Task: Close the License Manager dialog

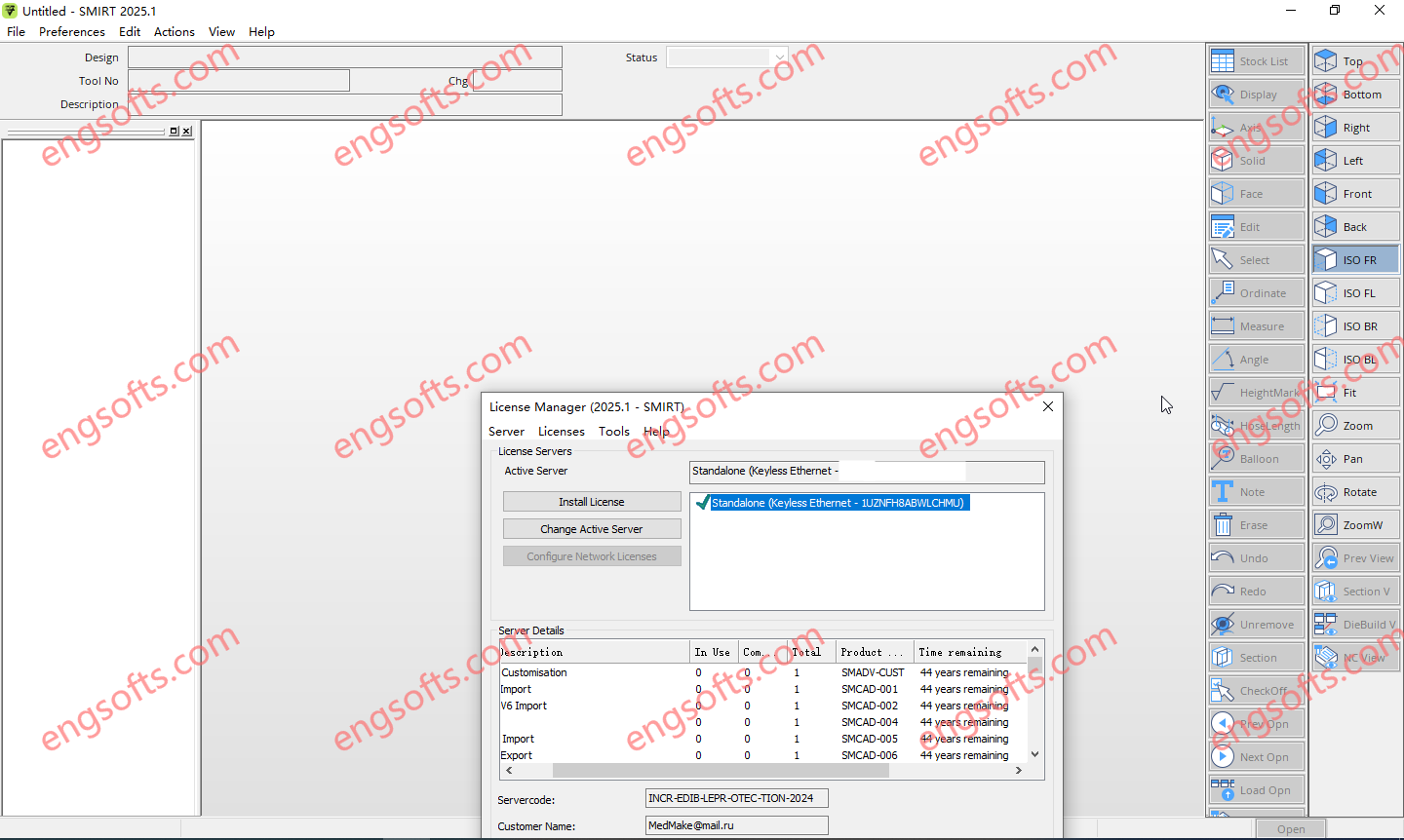Action: 1048,406
